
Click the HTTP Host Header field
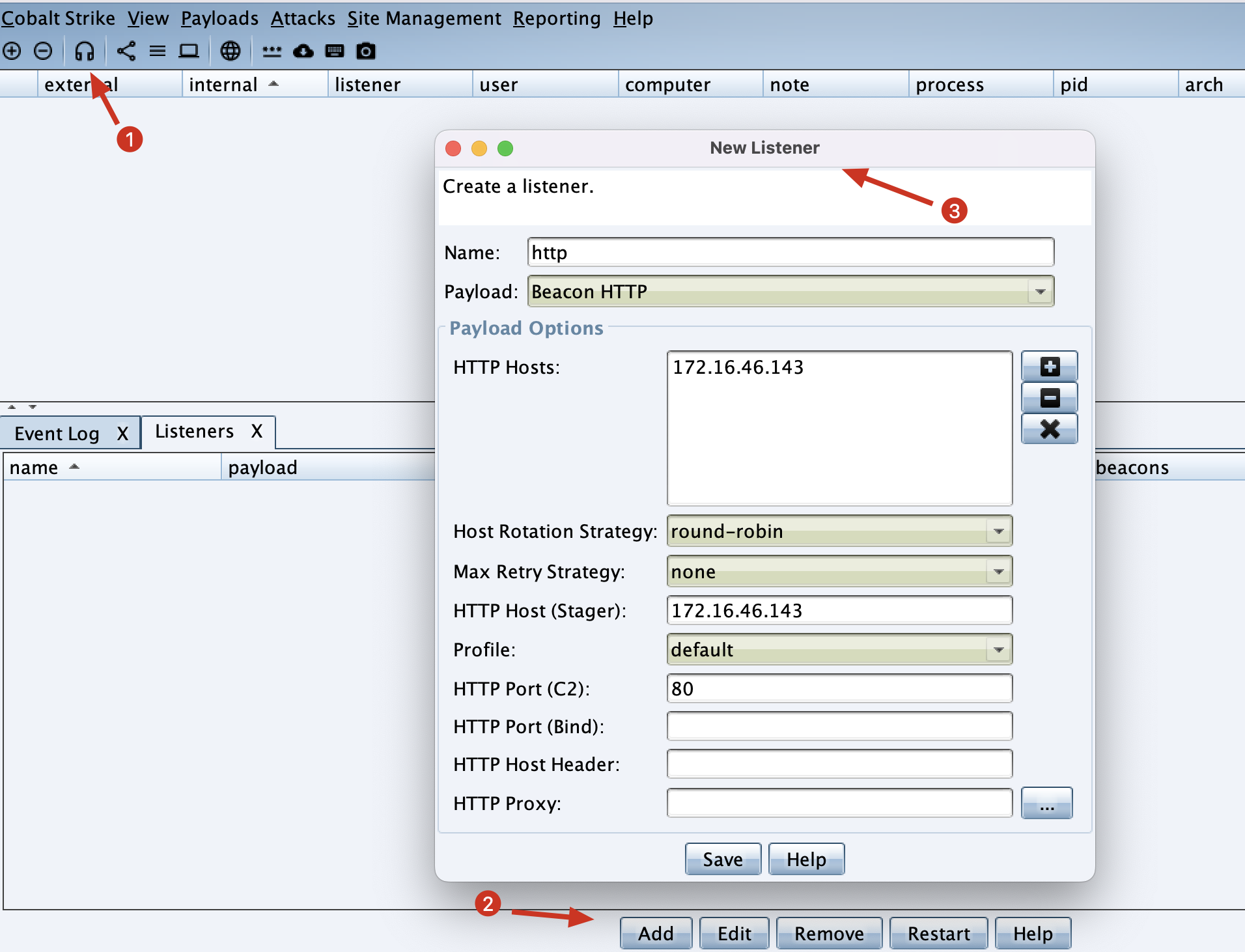(839, 764)
